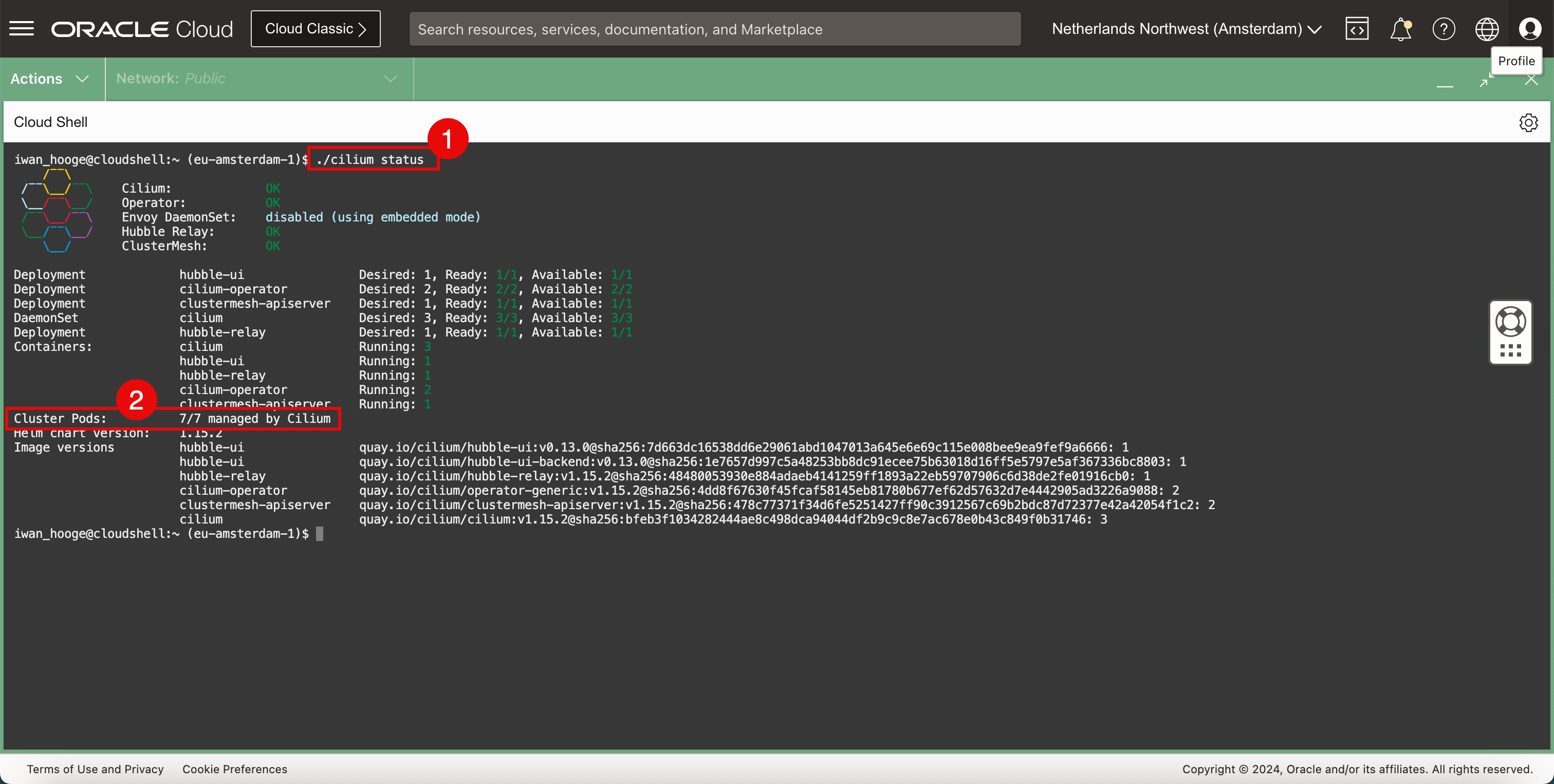Open the Profile avatar menu

click(x=1530, y=28)
